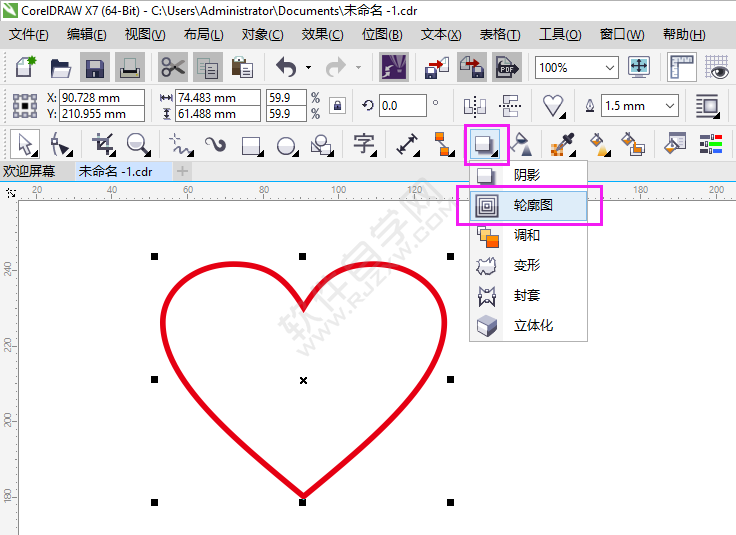Image resolution: width=736 pixels, height=535 pixels.
Task: Click the Print icon
Action: (129, 68)
